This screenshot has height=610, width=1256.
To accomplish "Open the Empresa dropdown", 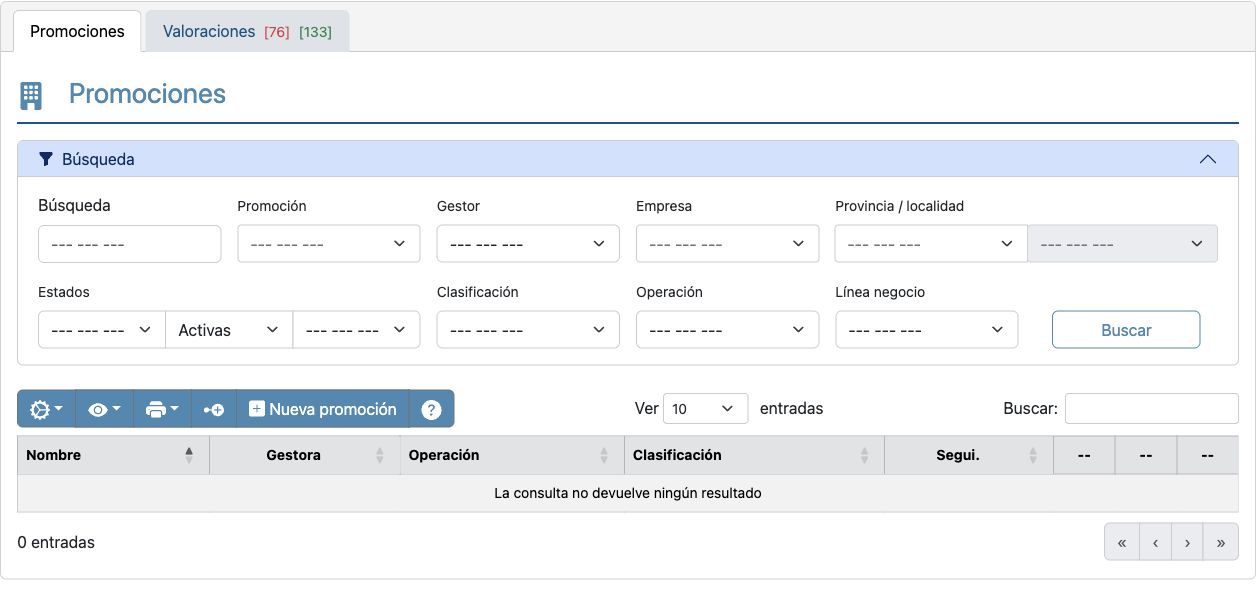I will coord(727,244).
